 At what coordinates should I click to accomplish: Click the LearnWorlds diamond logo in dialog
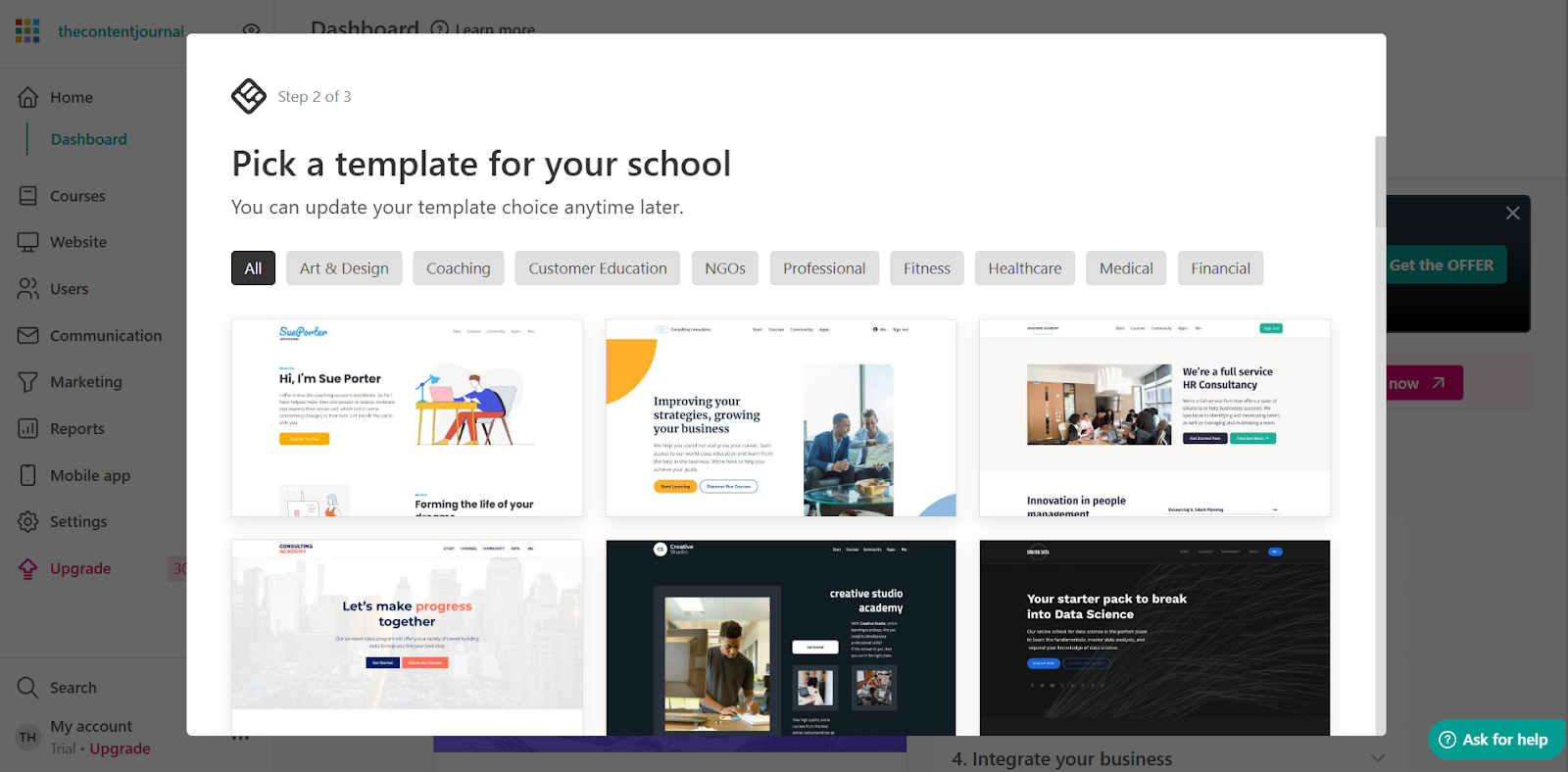tap(249, 96)
